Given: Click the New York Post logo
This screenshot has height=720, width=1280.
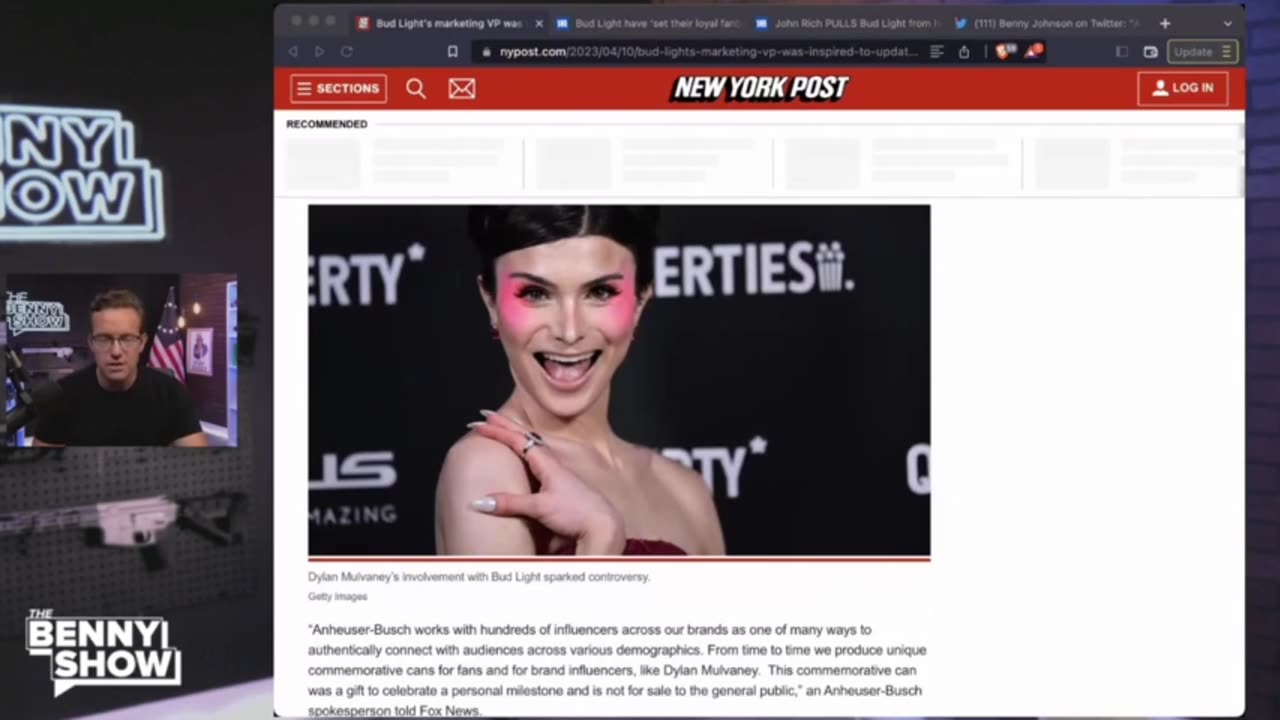Looking at the screenshot, I should click(761, 88).
